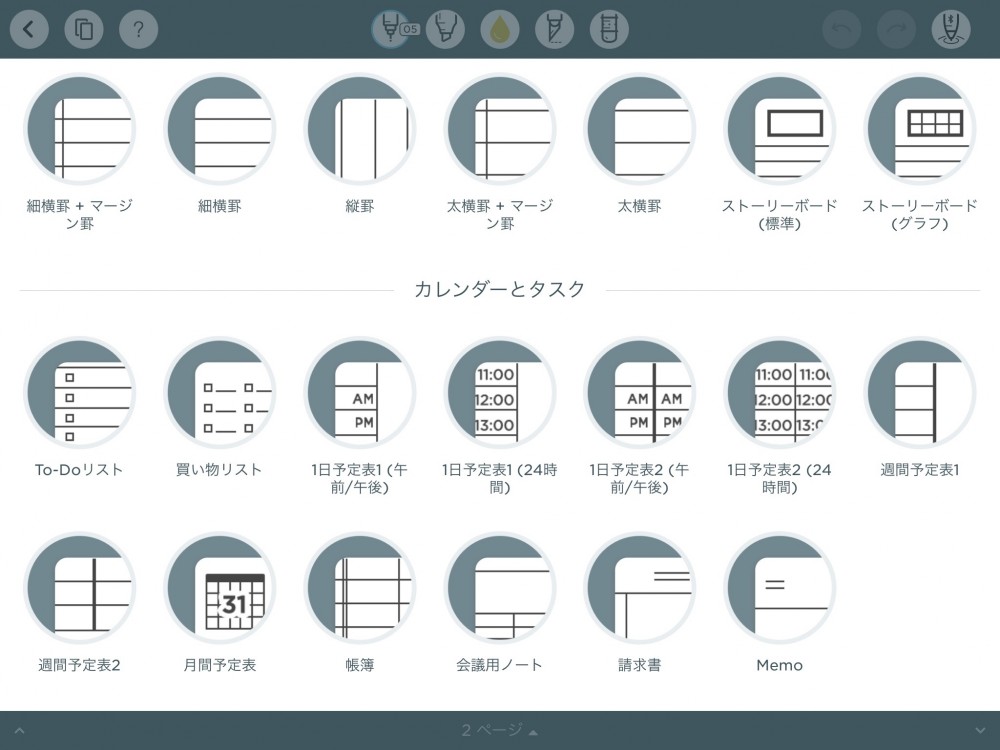Image resolution: width=1000 pixels, height=750 pixels.
Task: Choose the To-Doリスト template
Action: pos(79,393)
